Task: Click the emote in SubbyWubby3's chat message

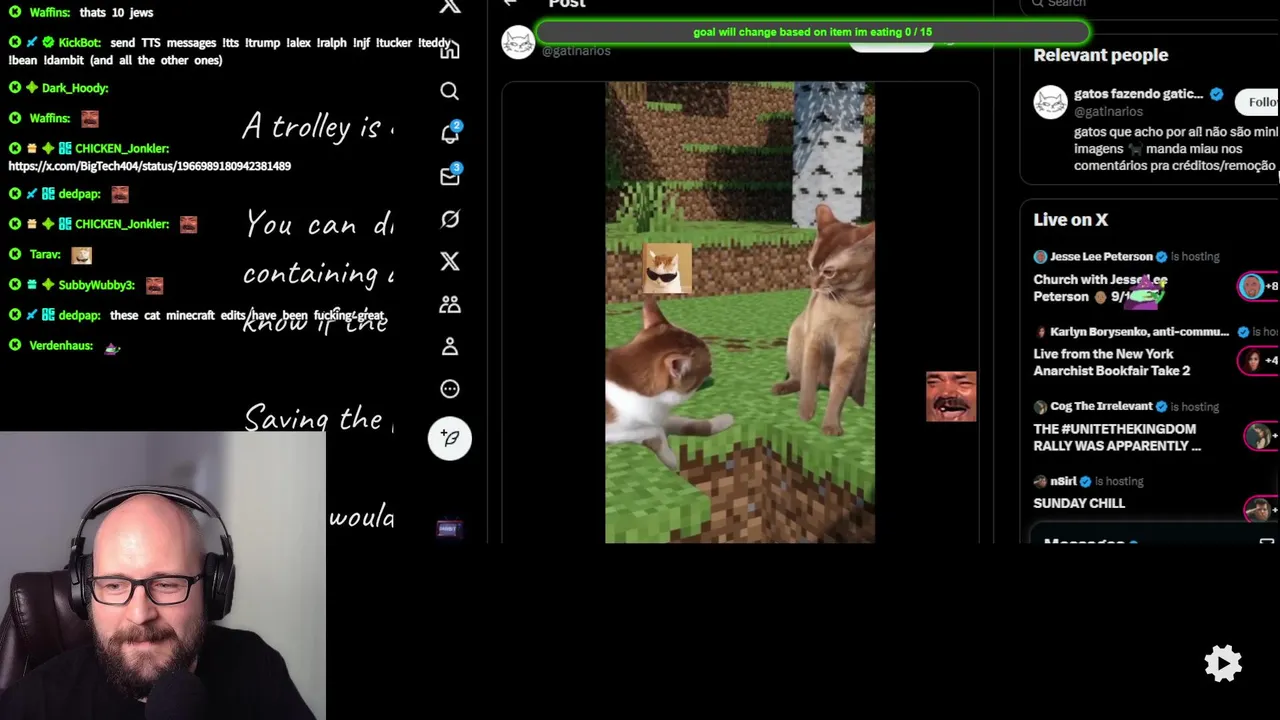Action: pyautogui.click(x=154, y=285)
